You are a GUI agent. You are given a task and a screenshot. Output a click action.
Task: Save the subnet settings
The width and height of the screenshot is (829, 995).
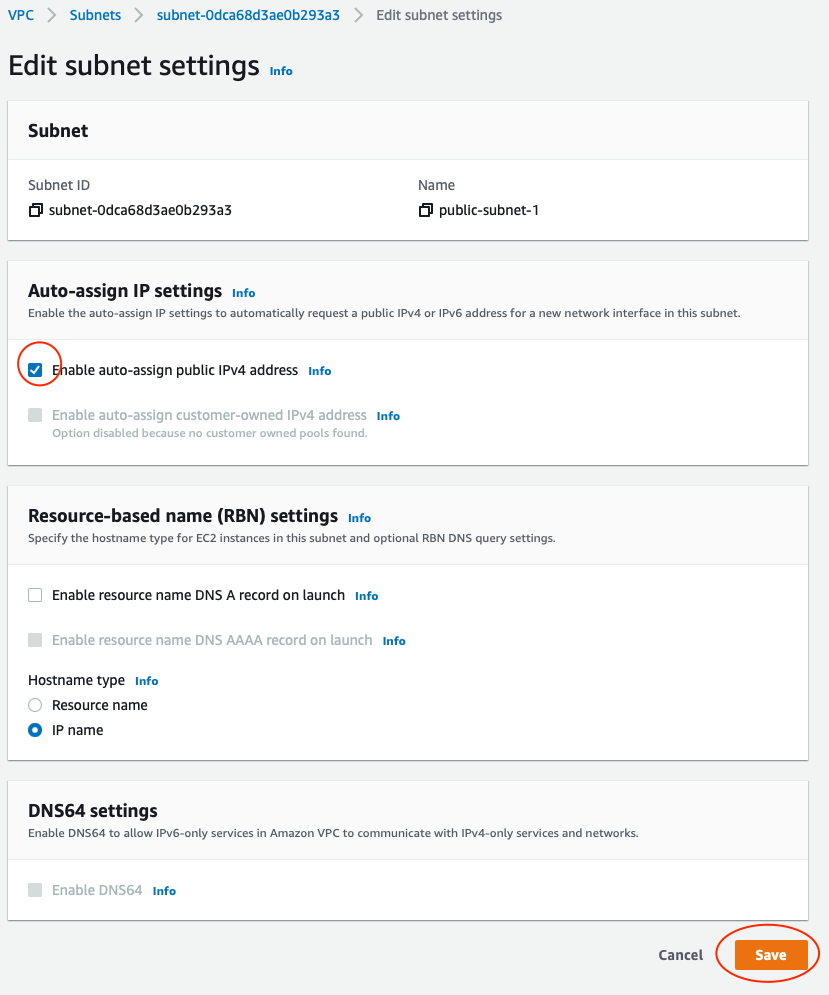pos(771,955)
